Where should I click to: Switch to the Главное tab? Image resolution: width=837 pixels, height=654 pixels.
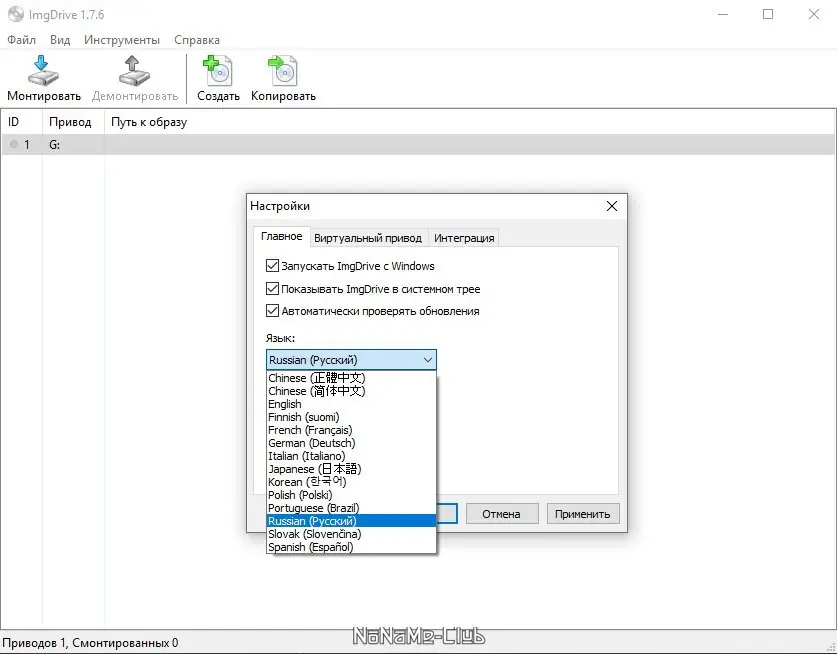tap(281, 237)
